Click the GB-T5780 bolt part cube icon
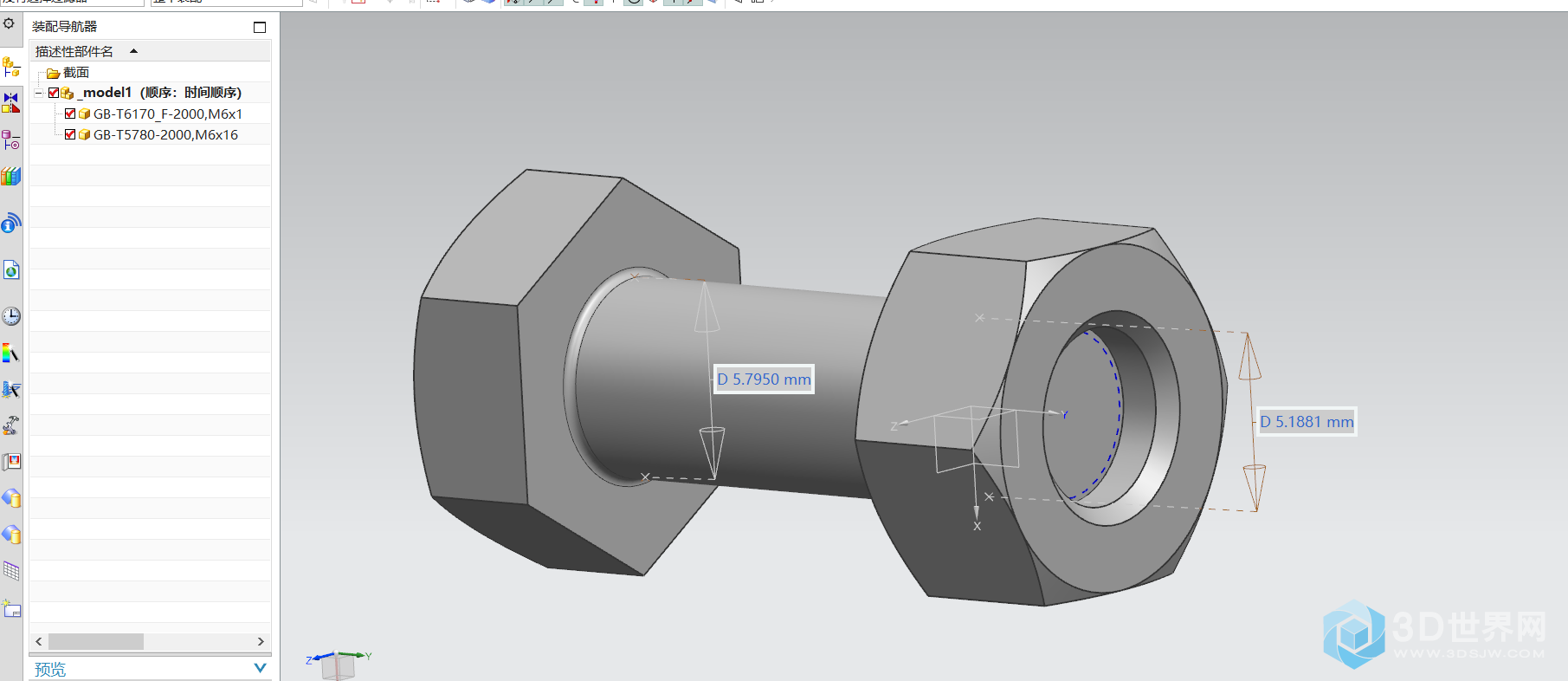Screen dimensions: 1568x681 coord(84,134)
